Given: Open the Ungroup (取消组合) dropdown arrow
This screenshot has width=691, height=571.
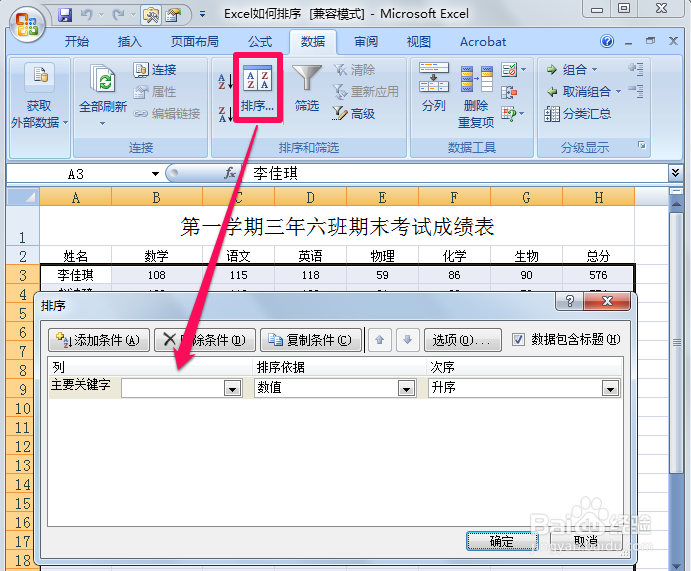Looking at the screenshot, I should pos(618,92).
